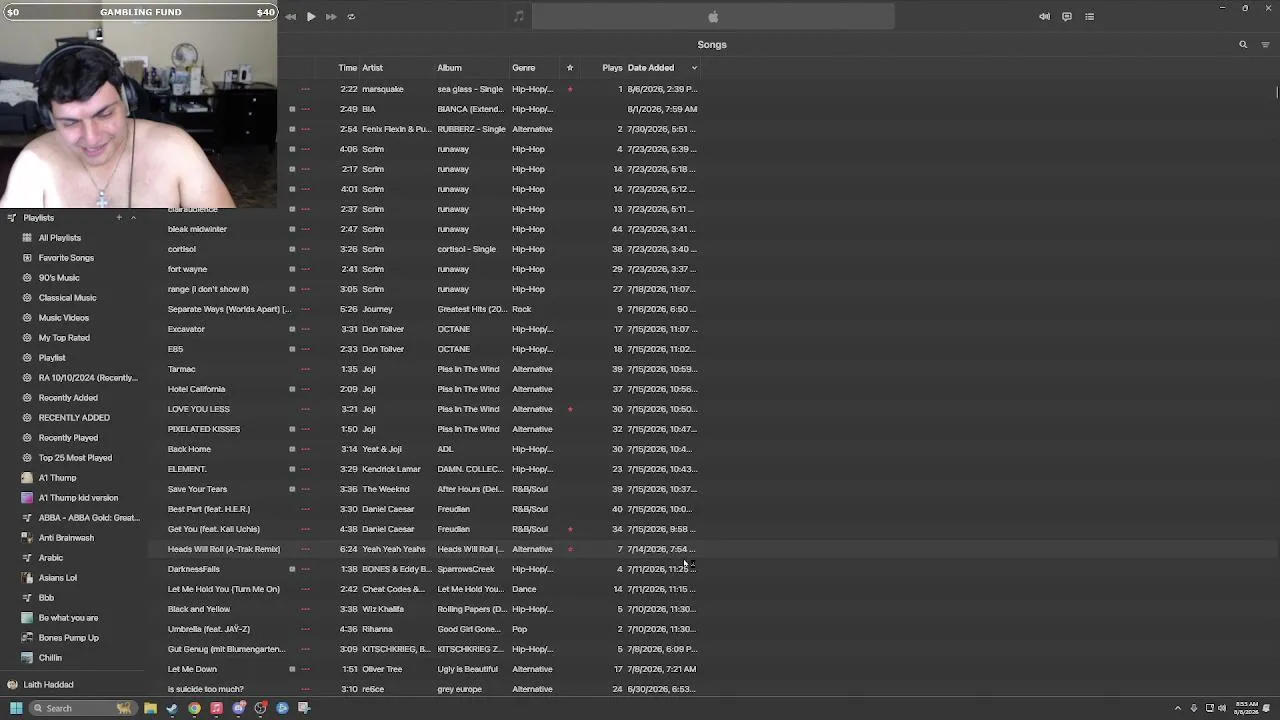
Task: Open the playing next queue list icon
Action: 1090,17
